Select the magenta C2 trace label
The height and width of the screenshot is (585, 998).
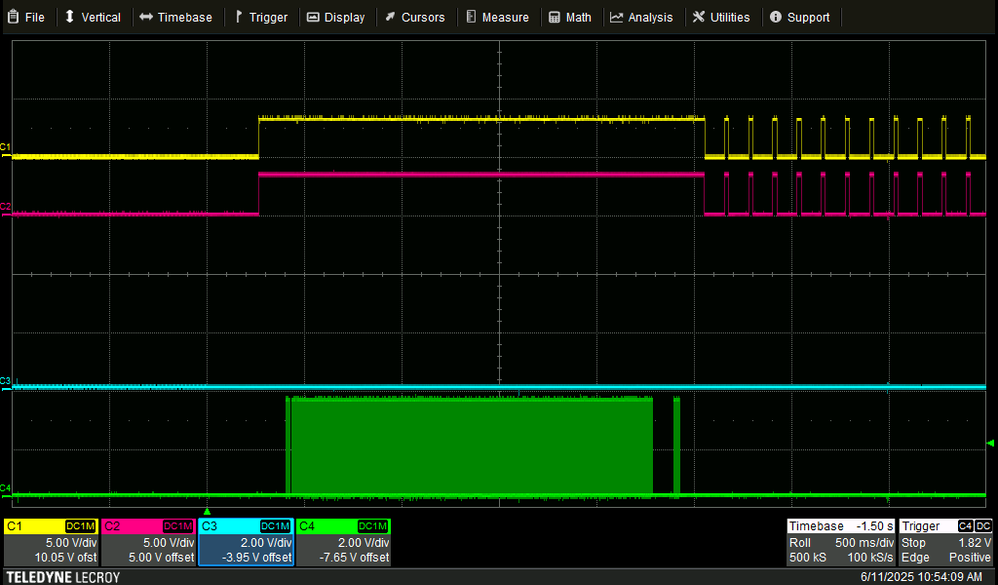click(x=5, y=207)
